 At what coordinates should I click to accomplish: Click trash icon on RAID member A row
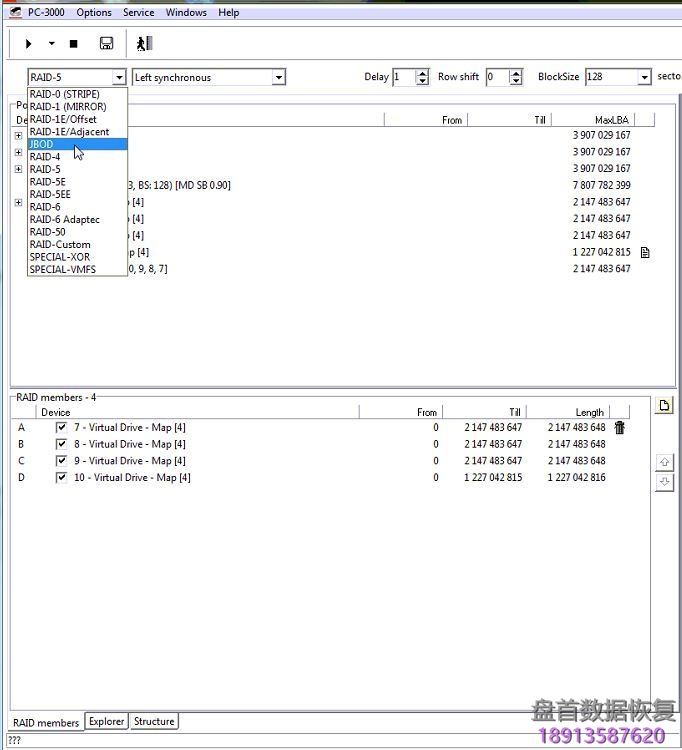pyautogui.click(x=620, y=428)
